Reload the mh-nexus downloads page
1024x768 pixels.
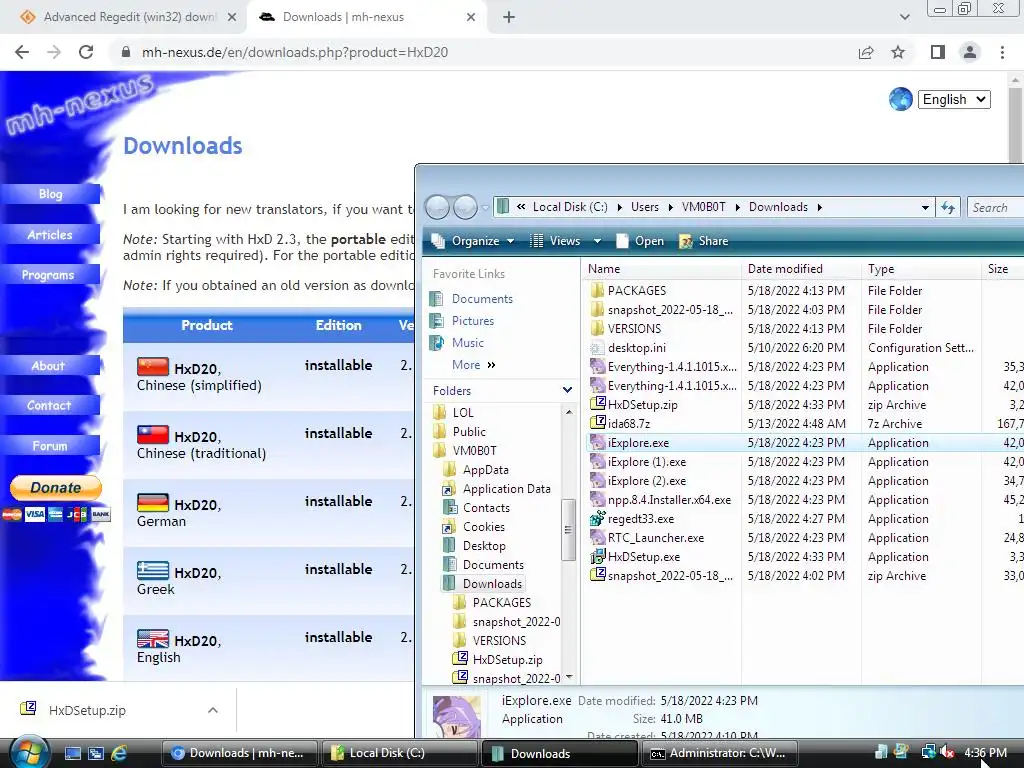86,52
